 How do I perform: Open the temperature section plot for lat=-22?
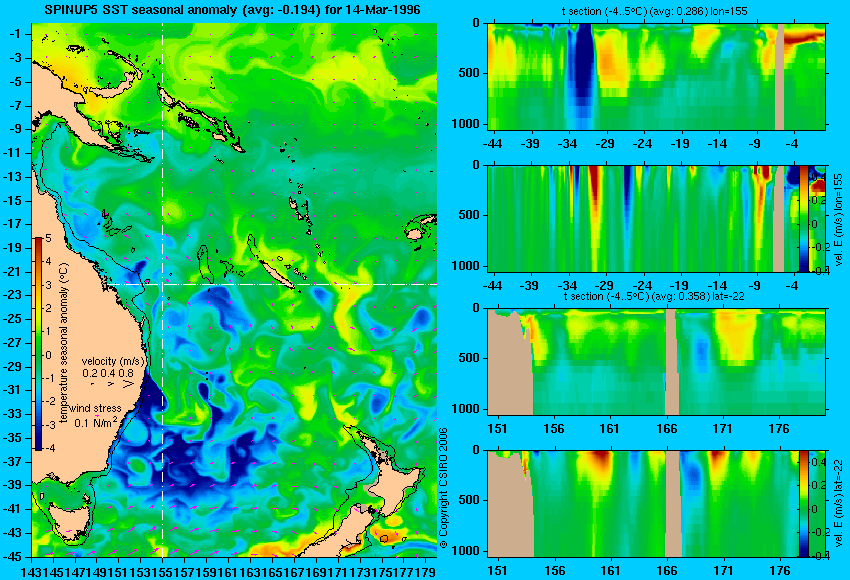click(656, 362)
